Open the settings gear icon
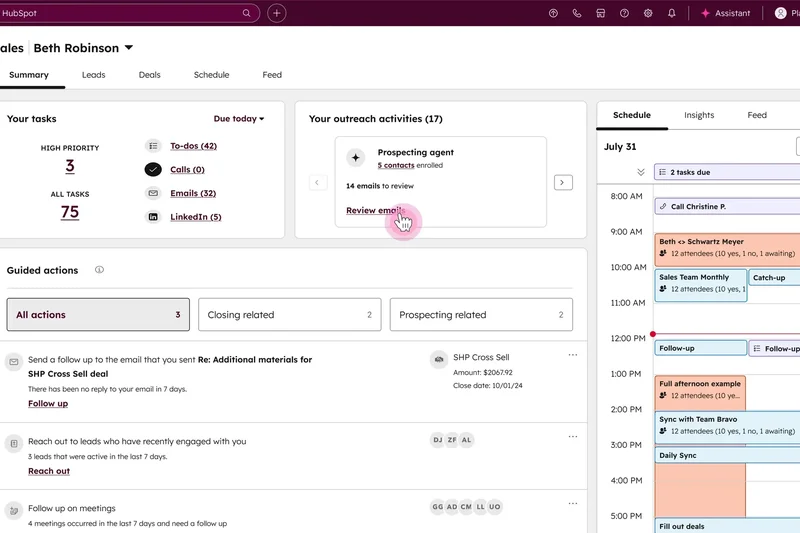The width and height of the screenshot is (800, 533). [x=648, y=14]
